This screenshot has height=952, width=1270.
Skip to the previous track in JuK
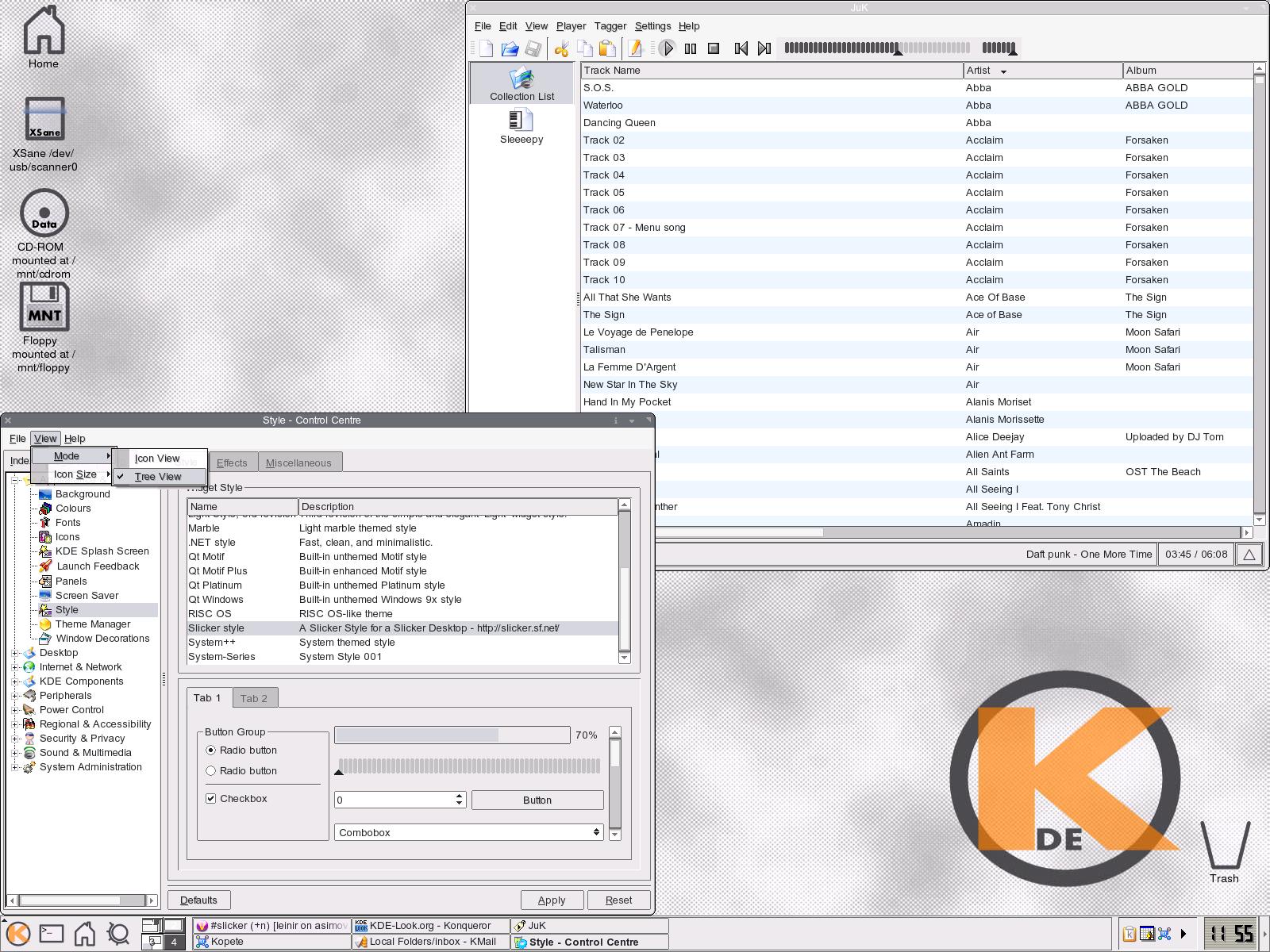click(x=741, y=49)
